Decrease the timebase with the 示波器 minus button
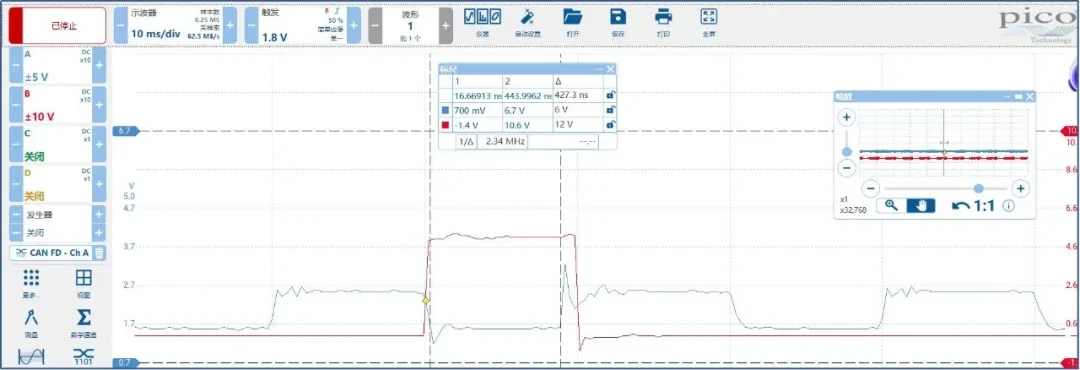Viewport: 1080px width, 370px height. click(120, 25)
